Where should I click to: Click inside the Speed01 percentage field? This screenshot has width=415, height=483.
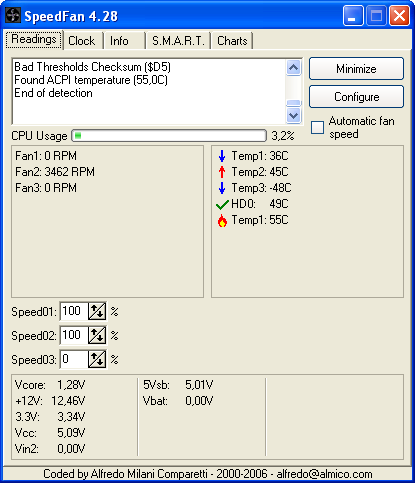(74, 311)
